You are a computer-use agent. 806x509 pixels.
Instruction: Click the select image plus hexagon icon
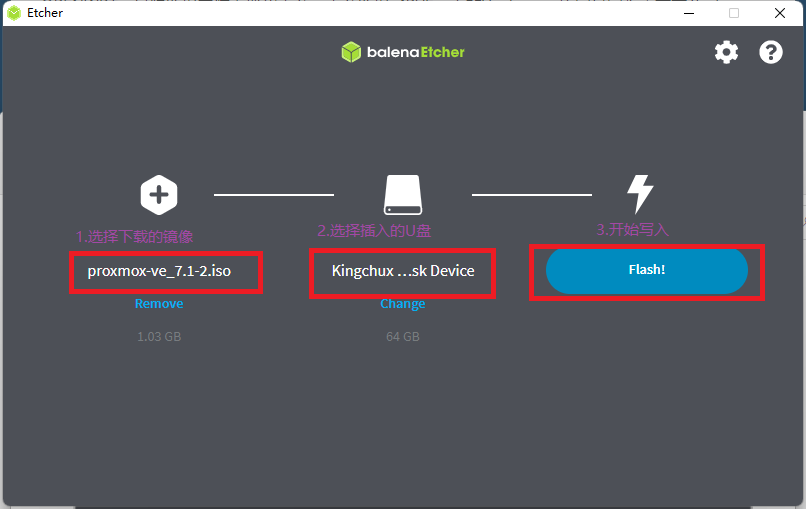point(159,195)
